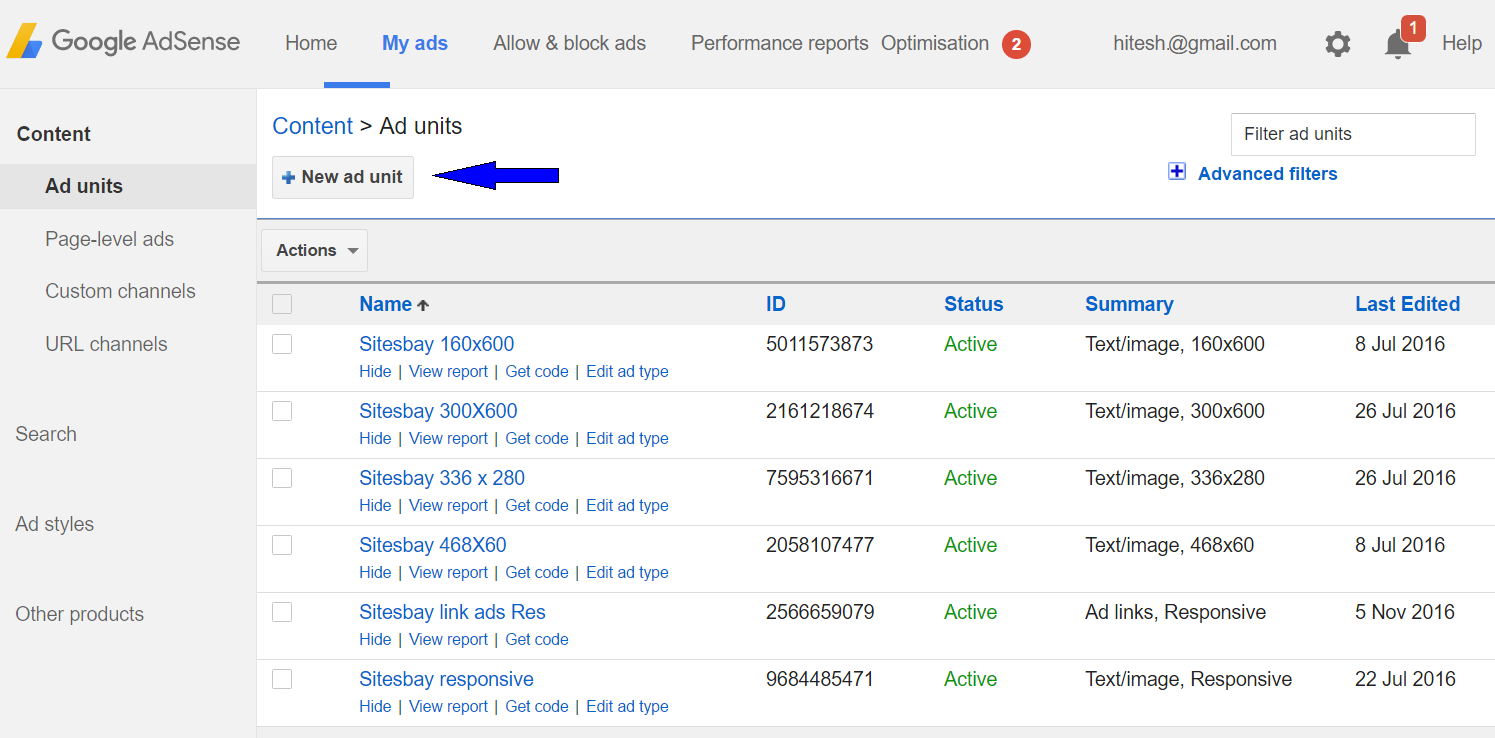The image size is (1495, 738).
Task: Click the plus icon beside Advanced filters
Action: click(1177, 172)
